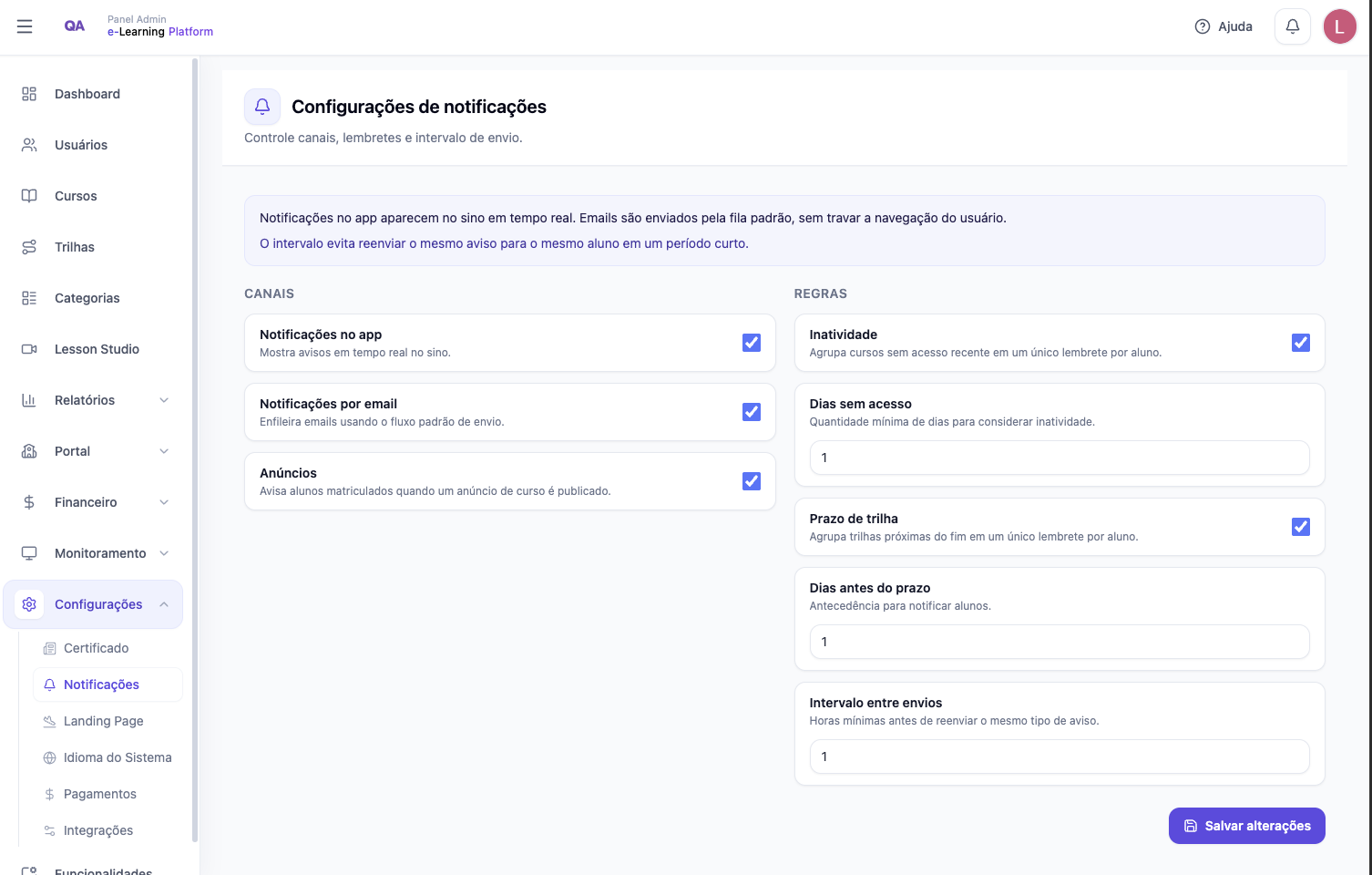Click the Trilhas route icon

coord(29,247)
